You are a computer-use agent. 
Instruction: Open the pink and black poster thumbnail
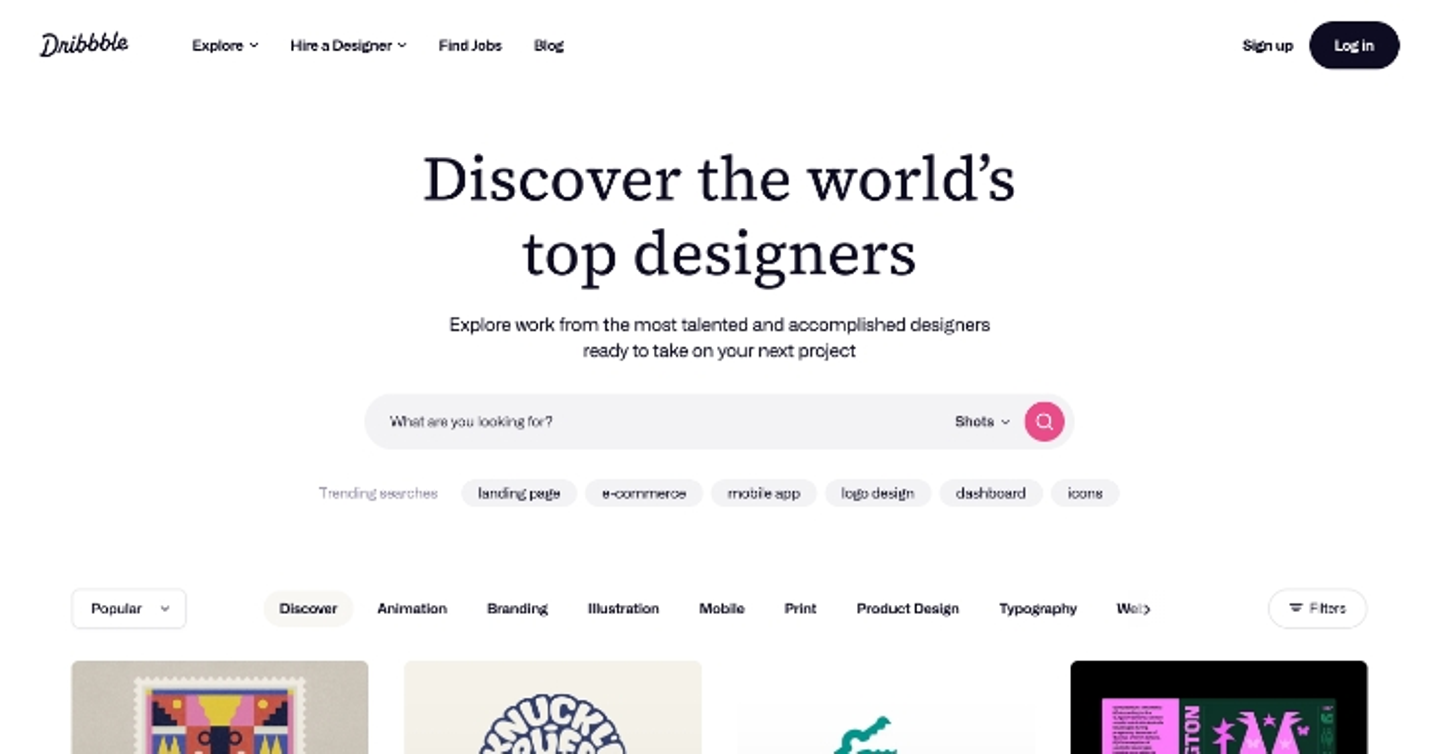pos(1219,707)
